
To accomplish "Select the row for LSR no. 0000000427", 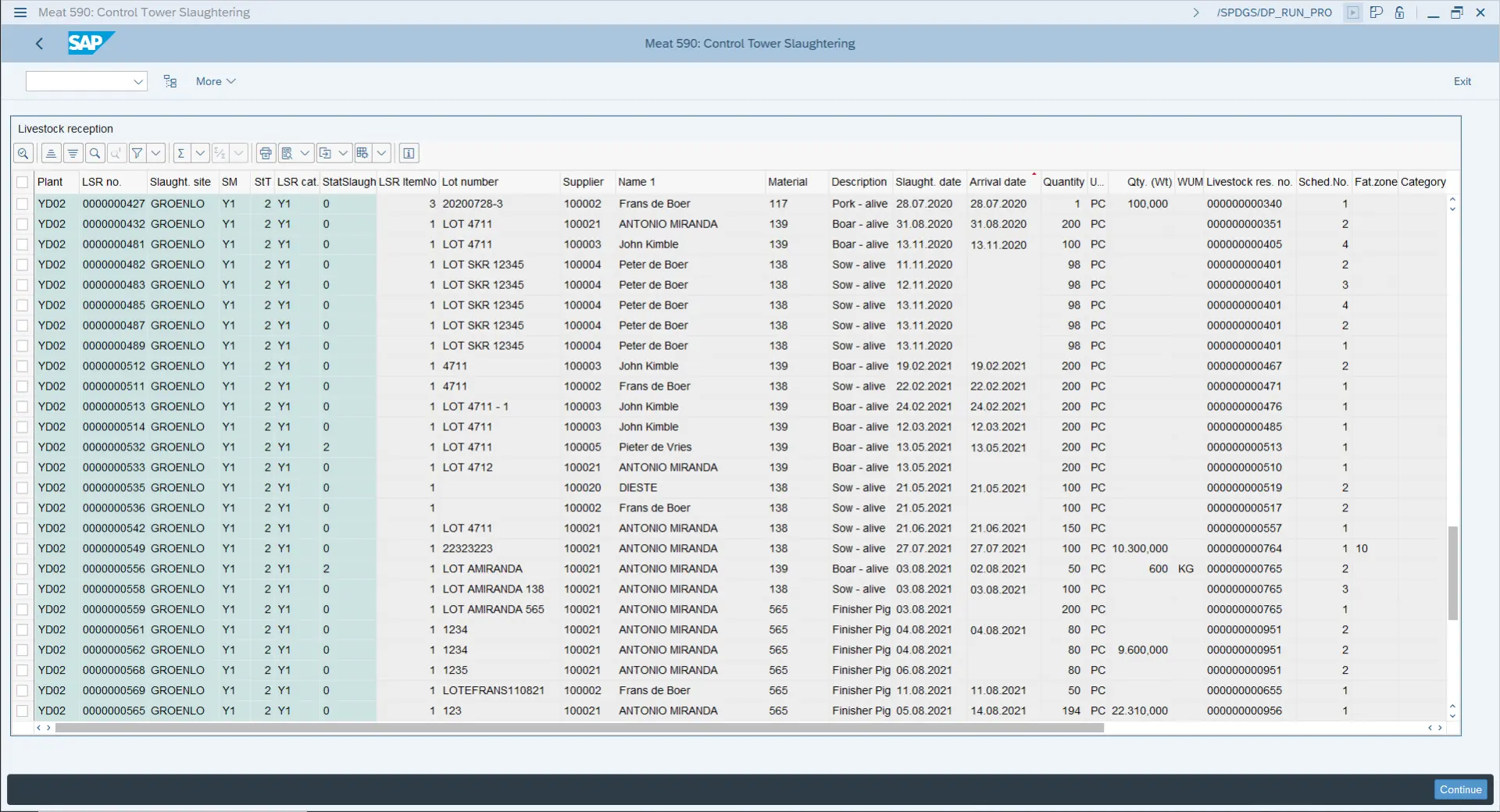I will [22, 204].
